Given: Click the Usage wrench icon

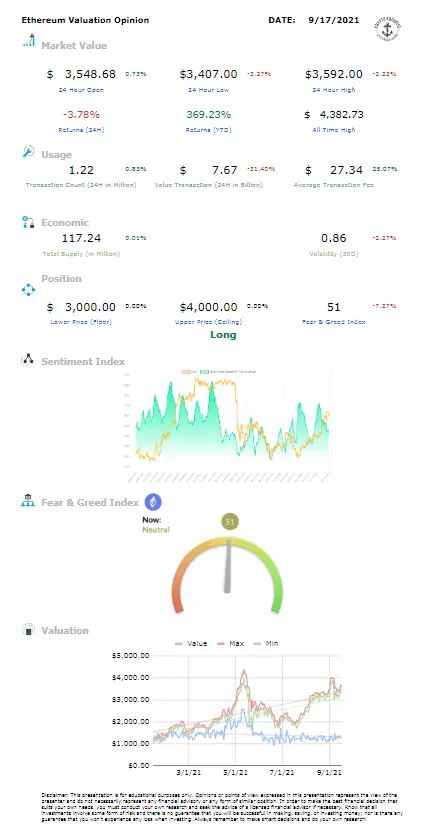Looking at the screenshot, I should click(x=28, y=152).
